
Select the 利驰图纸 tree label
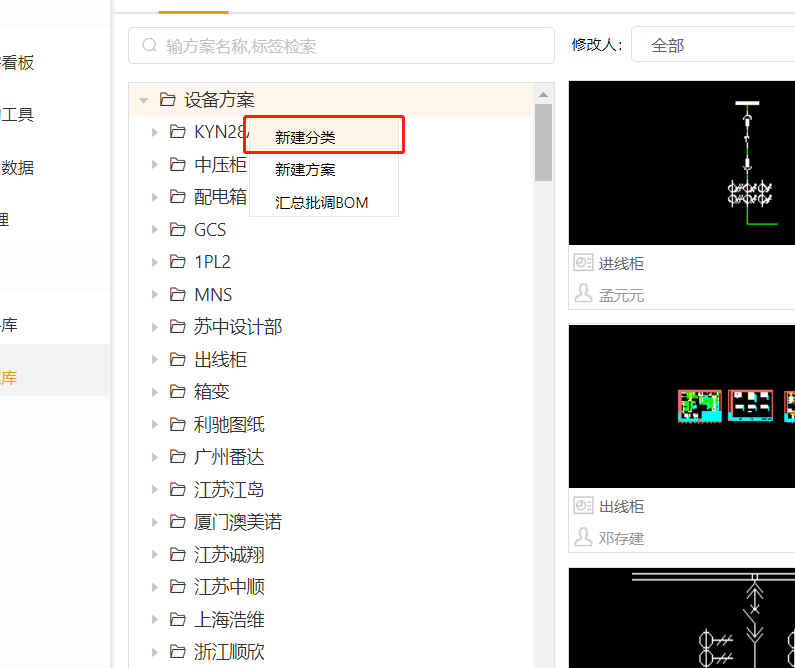229,424
